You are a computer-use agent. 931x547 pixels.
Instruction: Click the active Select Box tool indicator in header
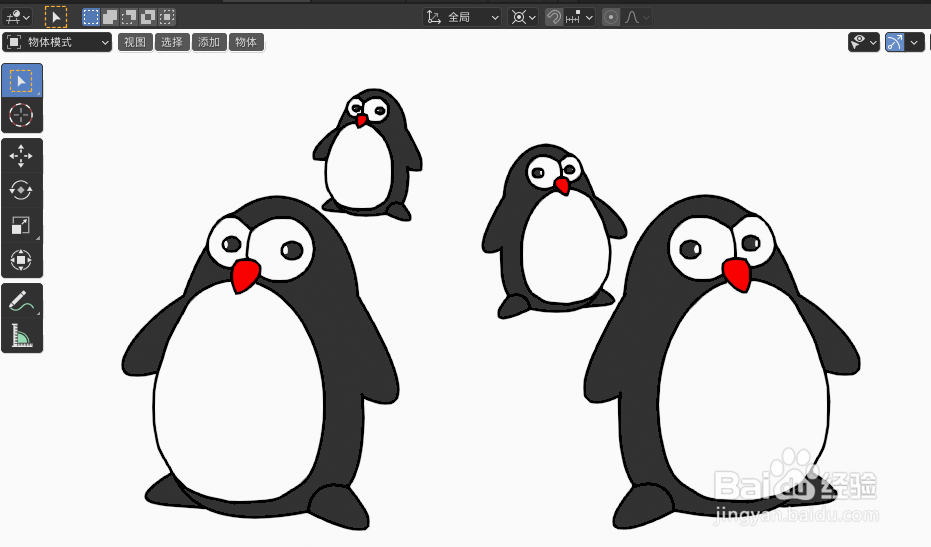point(56,17)
